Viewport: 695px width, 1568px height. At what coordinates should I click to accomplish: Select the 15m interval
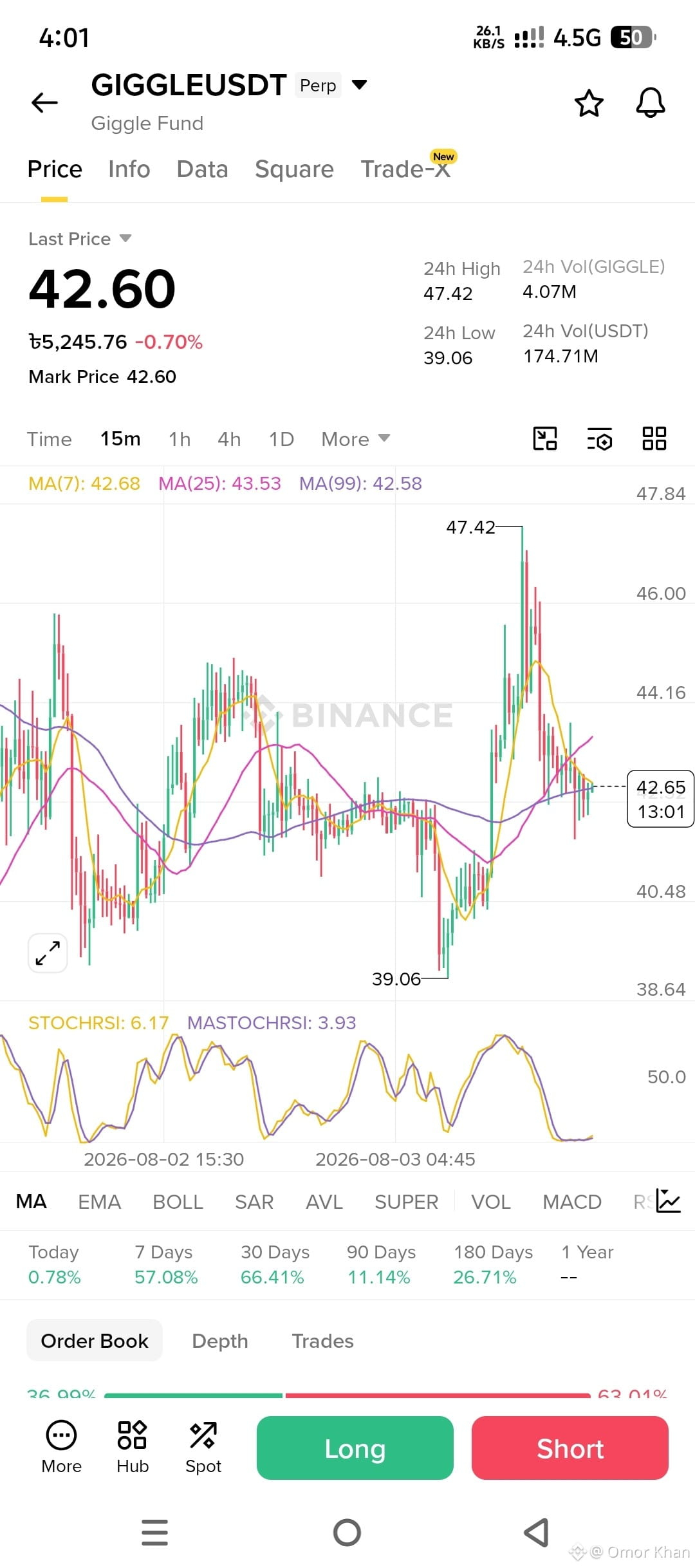coord(120,439)
